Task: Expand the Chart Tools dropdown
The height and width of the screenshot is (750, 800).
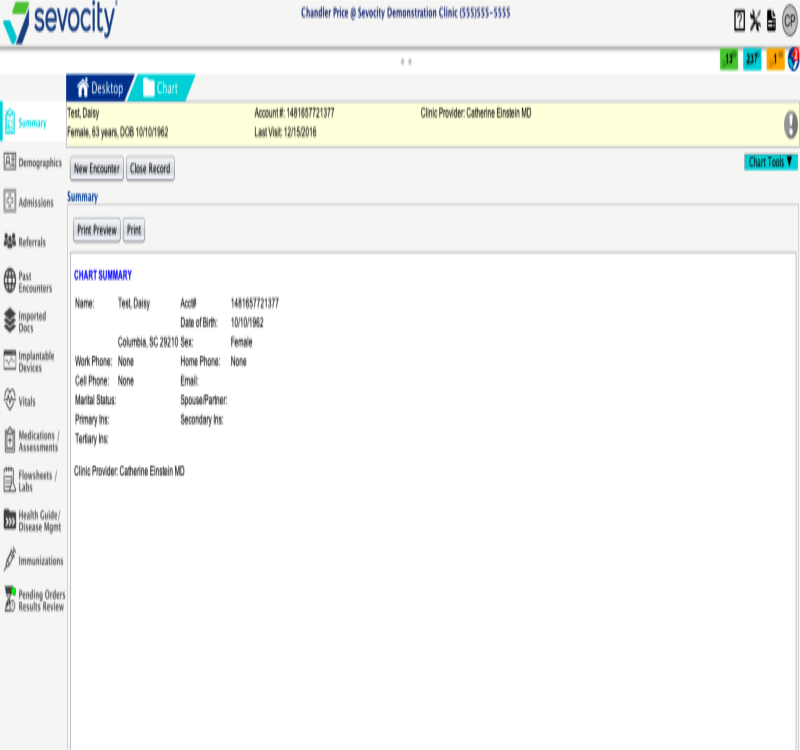Action: pos(770,162)
